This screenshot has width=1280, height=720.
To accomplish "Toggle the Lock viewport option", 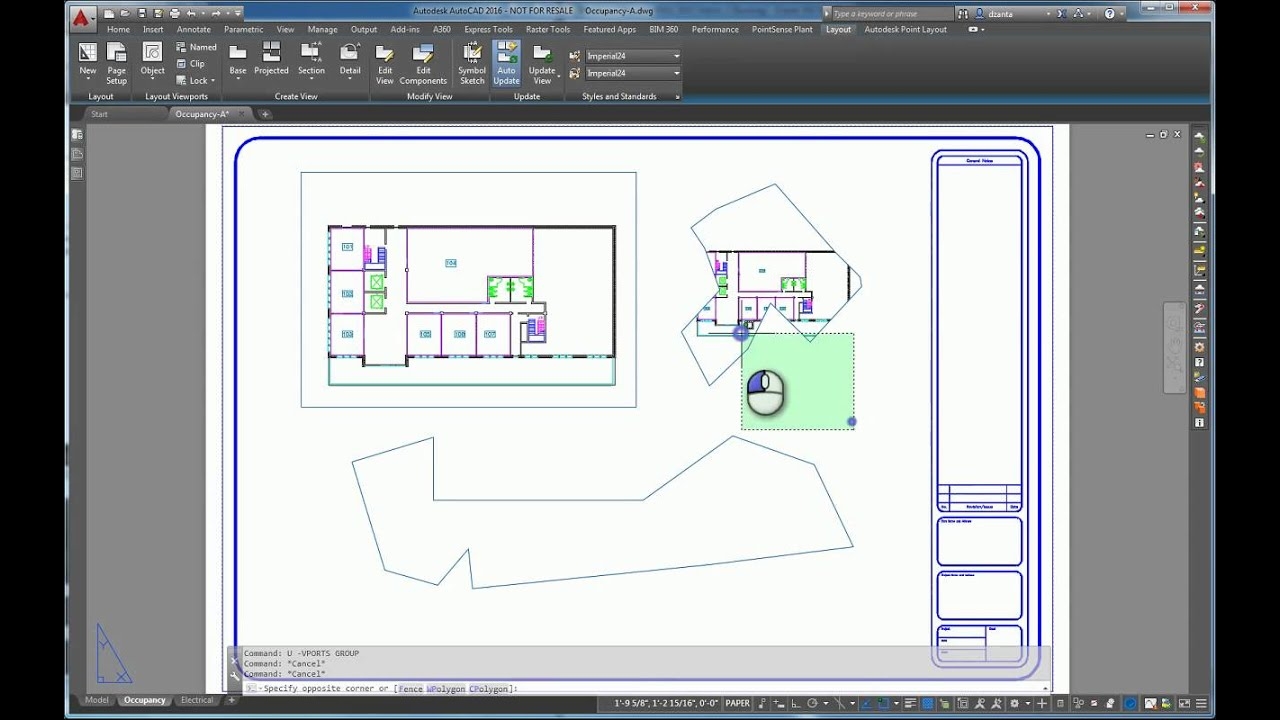I will [x=196, y=81].
